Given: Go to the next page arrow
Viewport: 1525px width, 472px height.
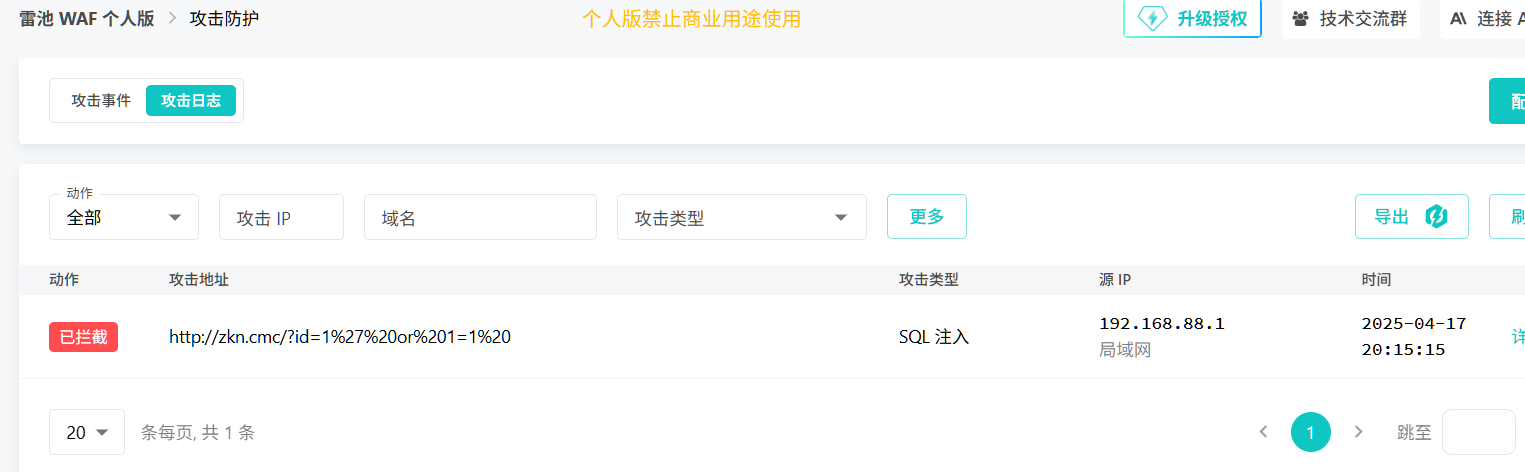Looking at the screenshot, I should [1358, 432].
